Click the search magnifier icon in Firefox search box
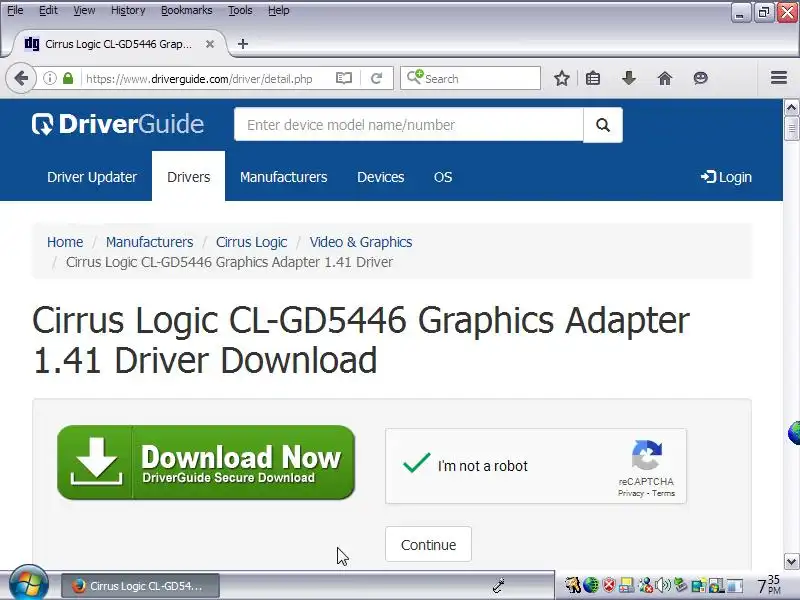The height and width of the screenshot is (600, 800). pyautogui.click(x=415, y=78)
